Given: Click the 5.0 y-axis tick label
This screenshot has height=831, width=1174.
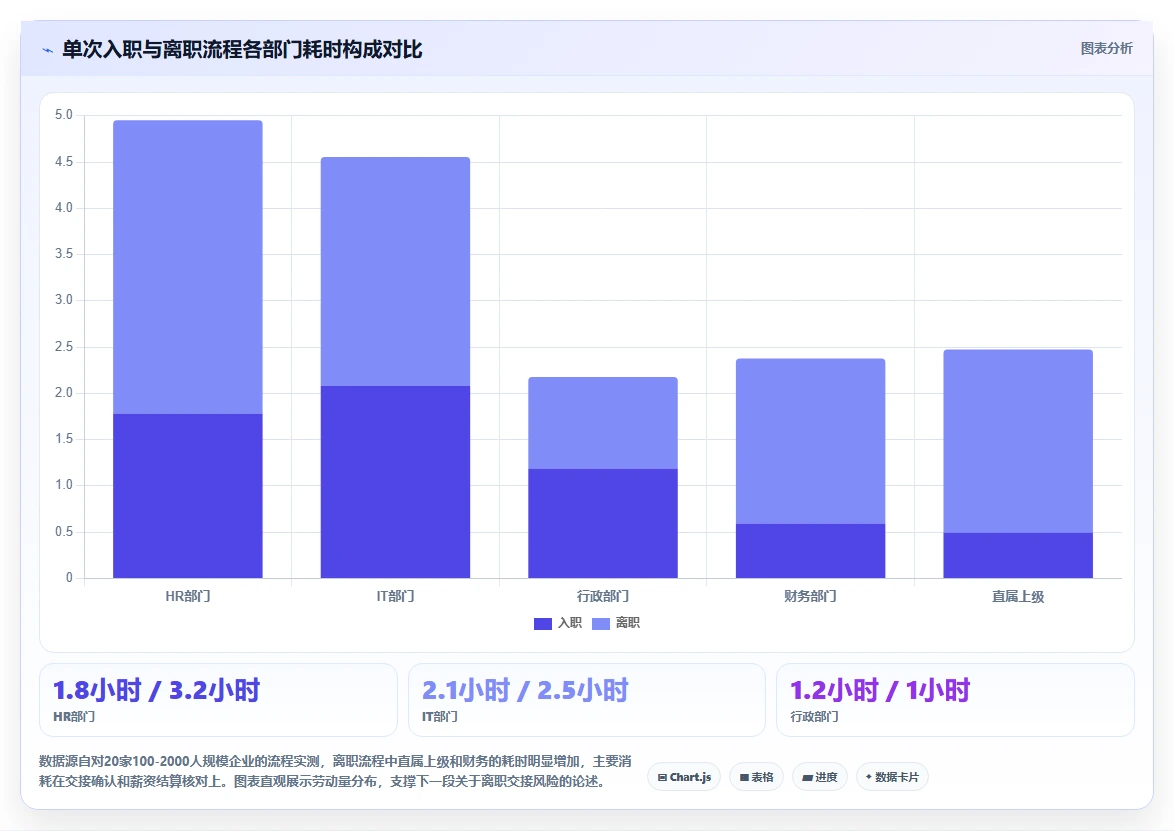Looking at the screenshot, I should coord(64,115).
